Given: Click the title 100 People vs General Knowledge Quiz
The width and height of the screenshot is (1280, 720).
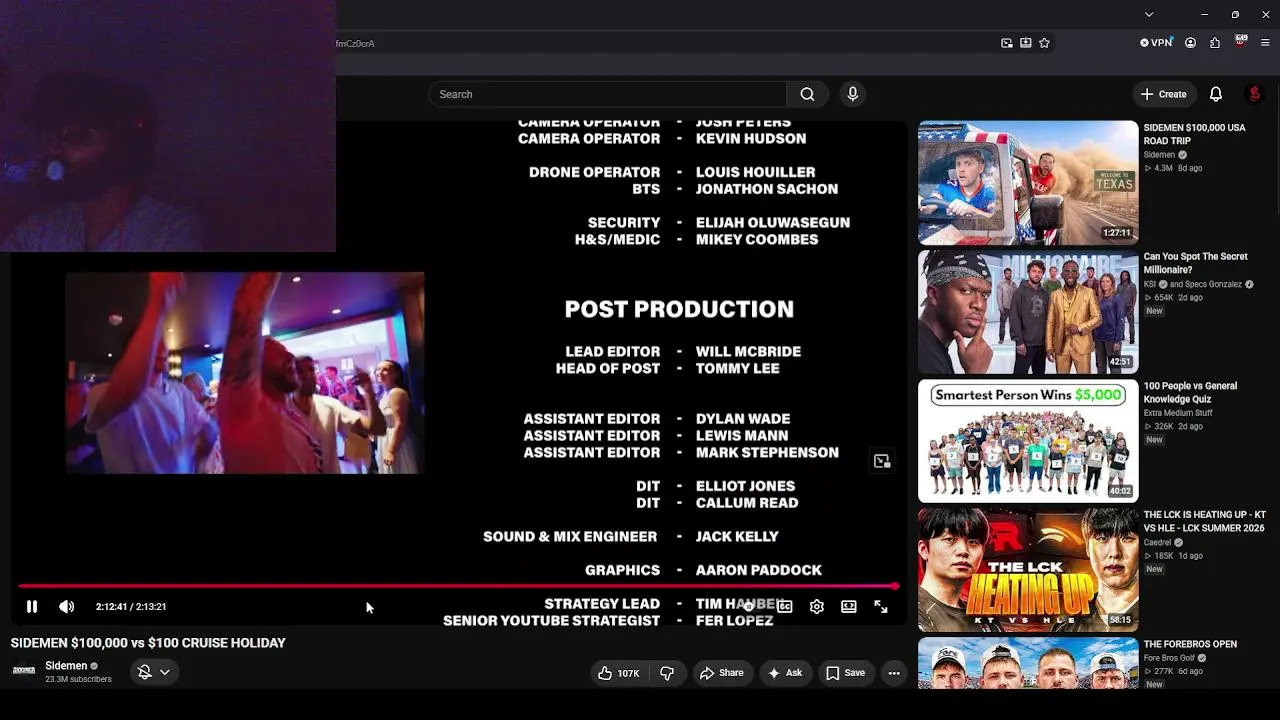Looking at the screenshot, I should [x=1190, y=392].
